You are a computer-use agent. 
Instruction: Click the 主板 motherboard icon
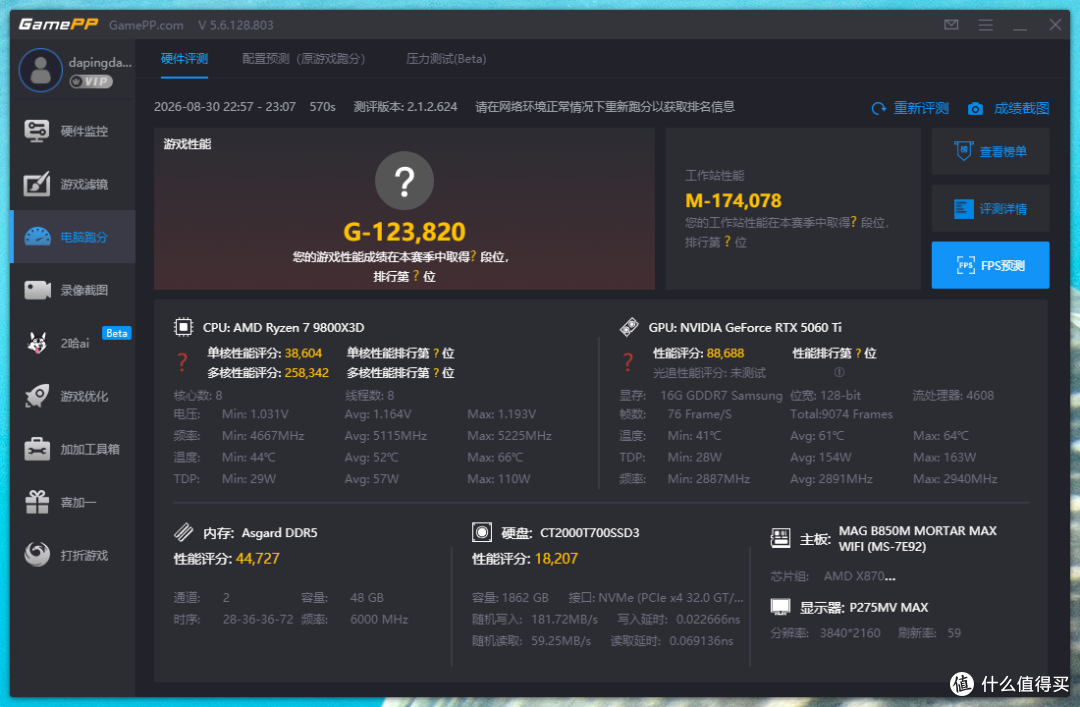click(780, 538)
